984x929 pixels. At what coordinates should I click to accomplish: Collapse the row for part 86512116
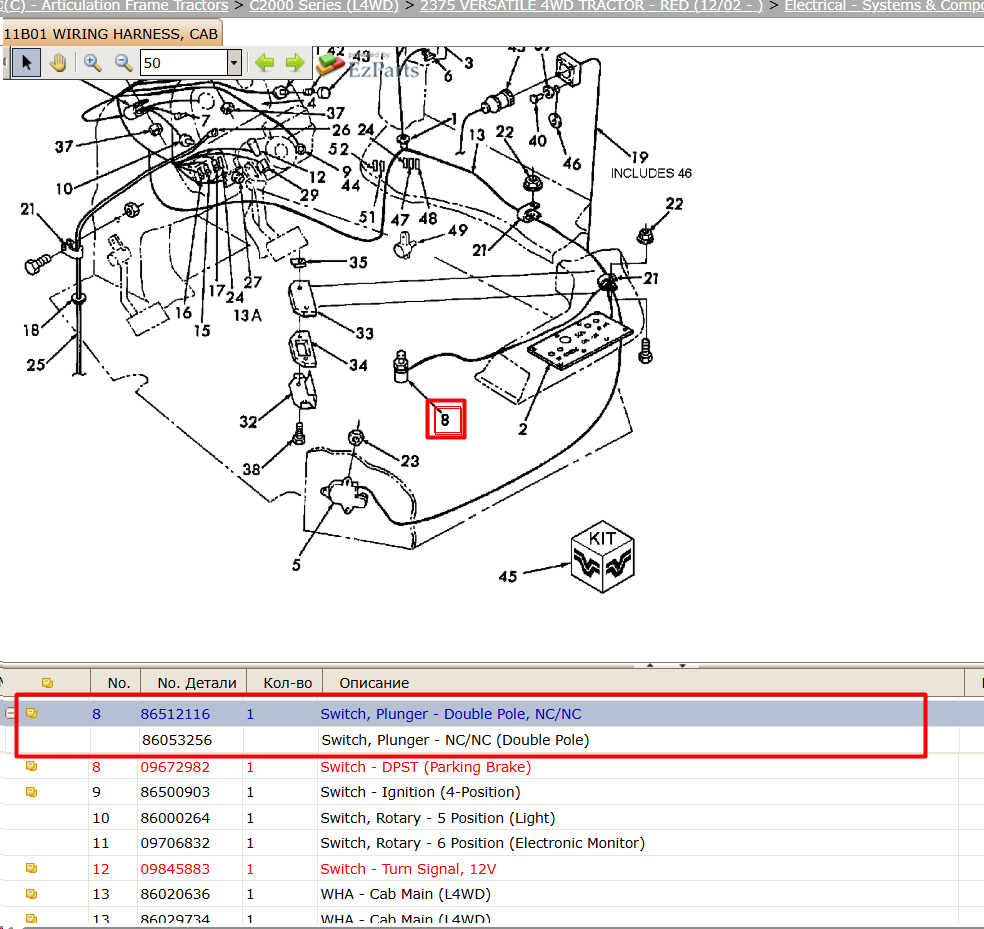click(x=9, y=713)
